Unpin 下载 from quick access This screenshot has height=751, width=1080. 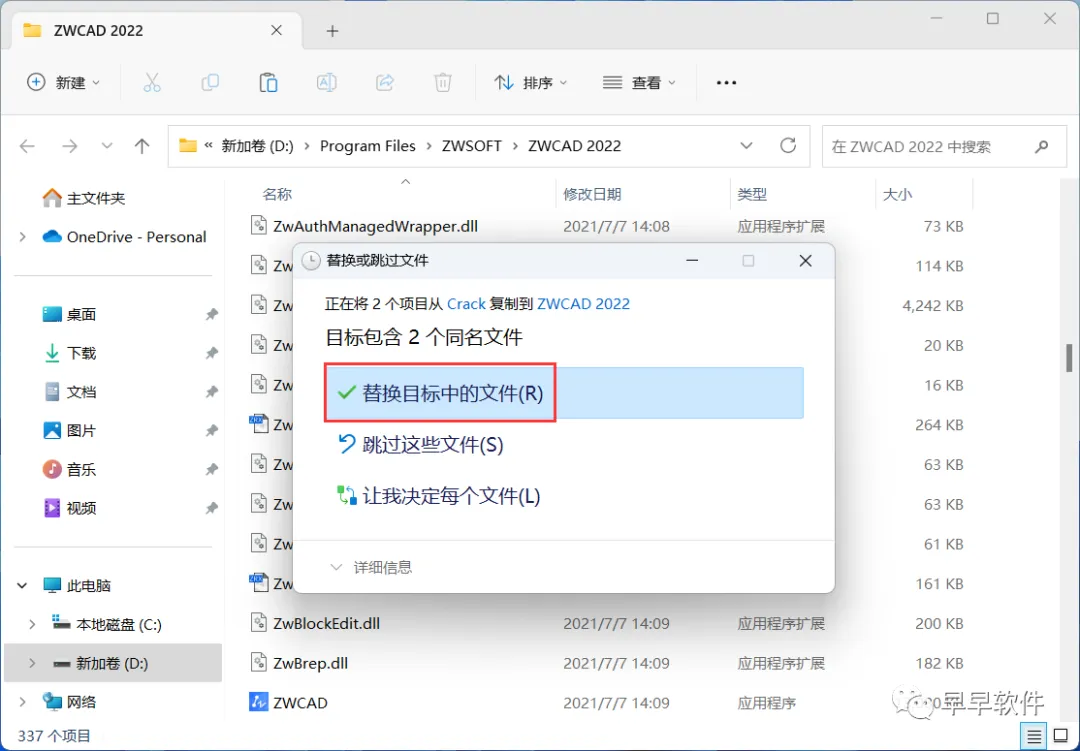click(x=211, y=353)
